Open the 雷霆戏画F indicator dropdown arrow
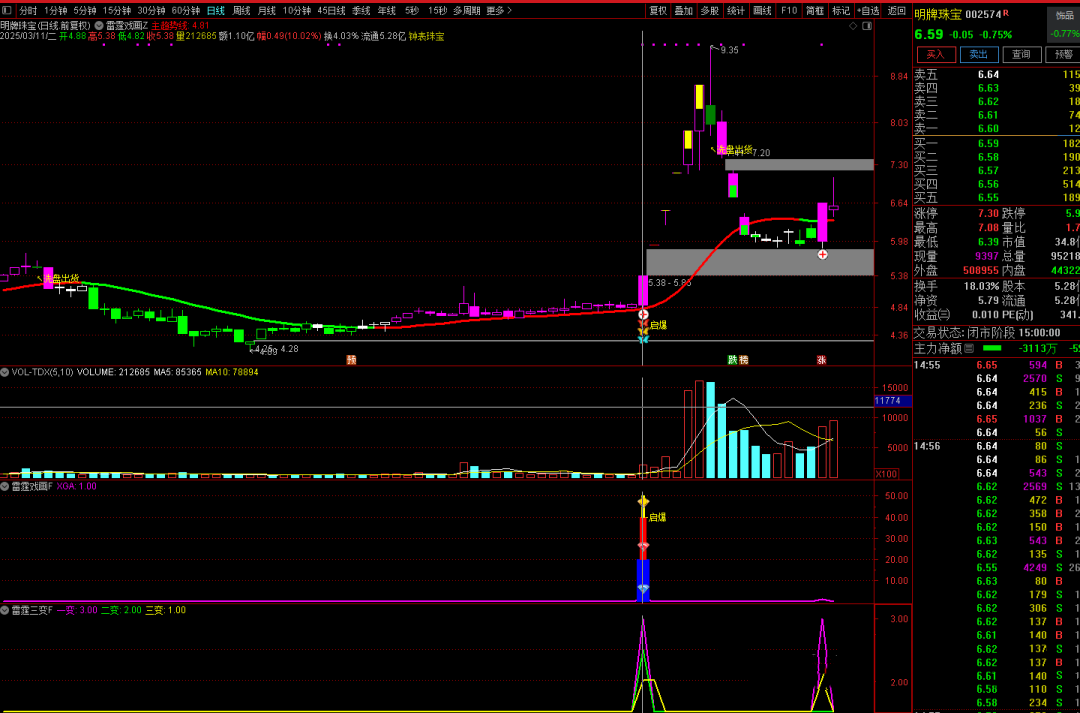 [x=5, y=487]
